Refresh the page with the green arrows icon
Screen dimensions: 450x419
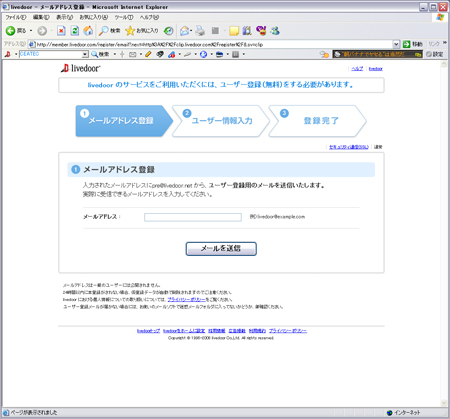tap(75, 31)
